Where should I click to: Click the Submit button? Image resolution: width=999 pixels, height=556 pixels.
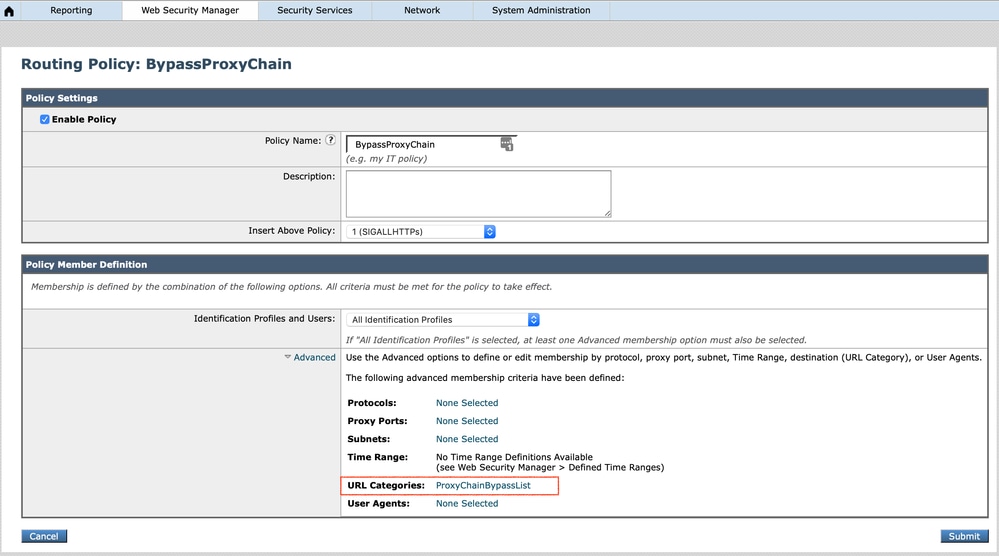964,536
